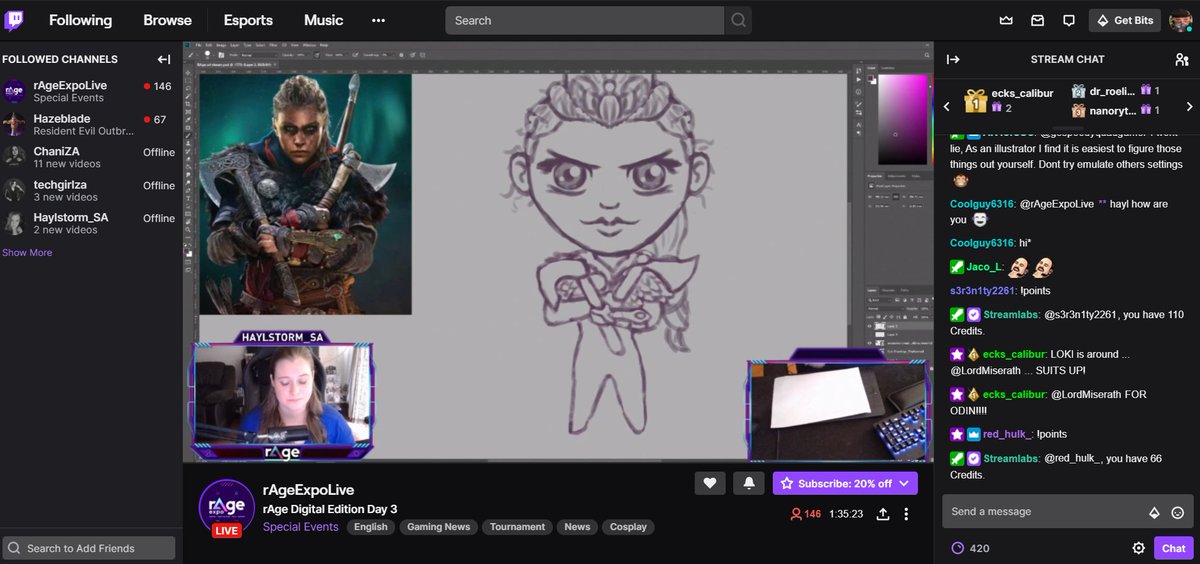The image size is (1200, 564).
Task: Click the Jaco_L username in chat
Action: click(985, 267)
